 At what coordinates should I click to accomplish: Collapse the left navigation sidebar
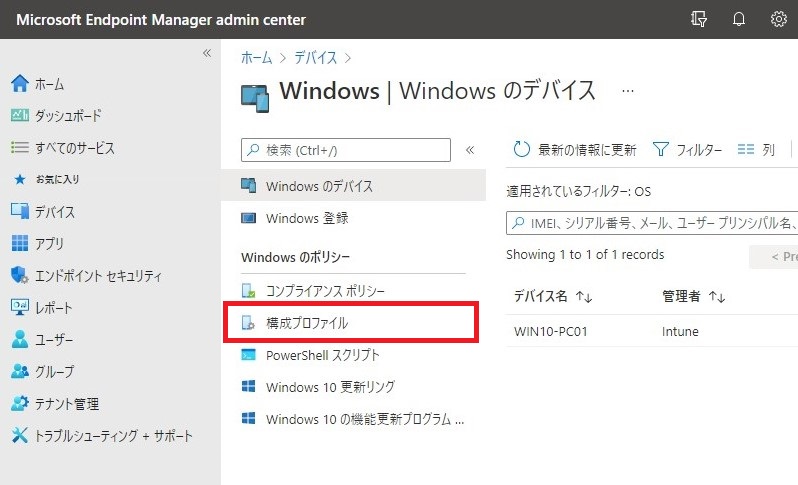point(207,53)
